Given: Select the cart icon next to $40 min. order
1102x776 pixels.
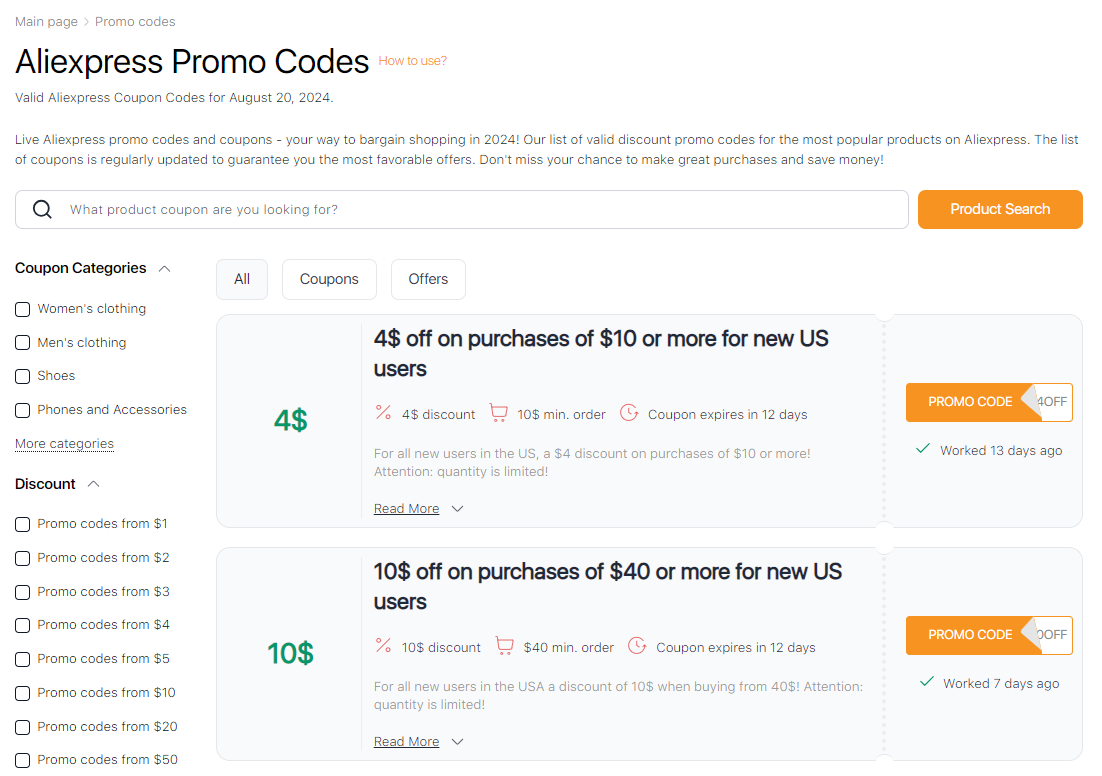Looking at the screenshot, I should tap(504, 646).
